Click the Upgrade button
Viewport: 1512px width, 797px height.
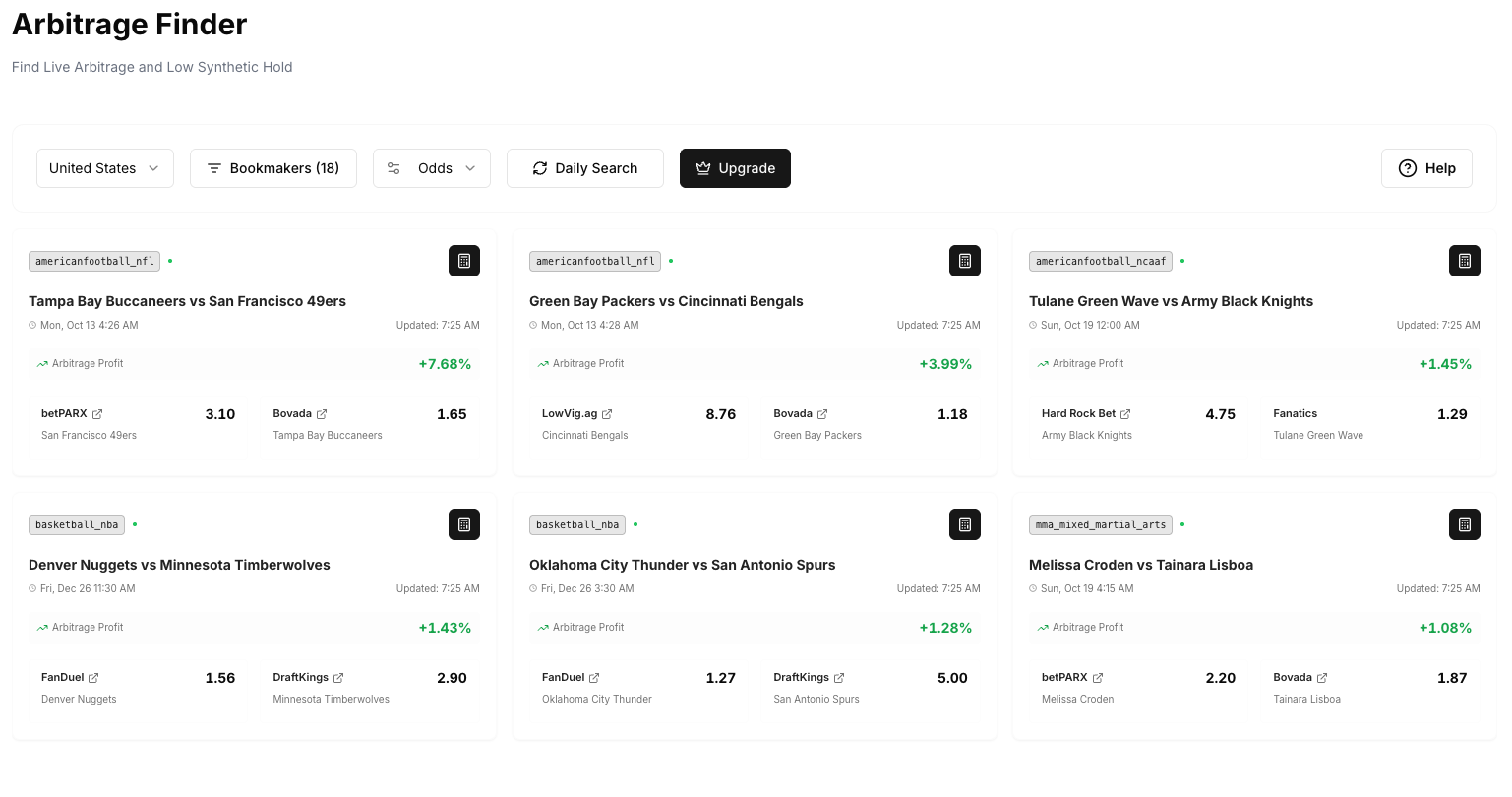coord(735,168)
